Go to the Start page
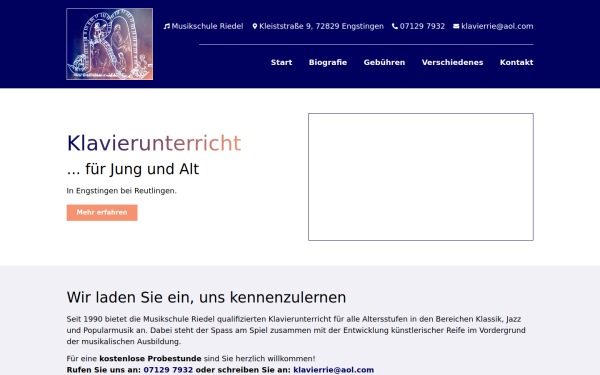600x375 pixels. coord(281,62)
